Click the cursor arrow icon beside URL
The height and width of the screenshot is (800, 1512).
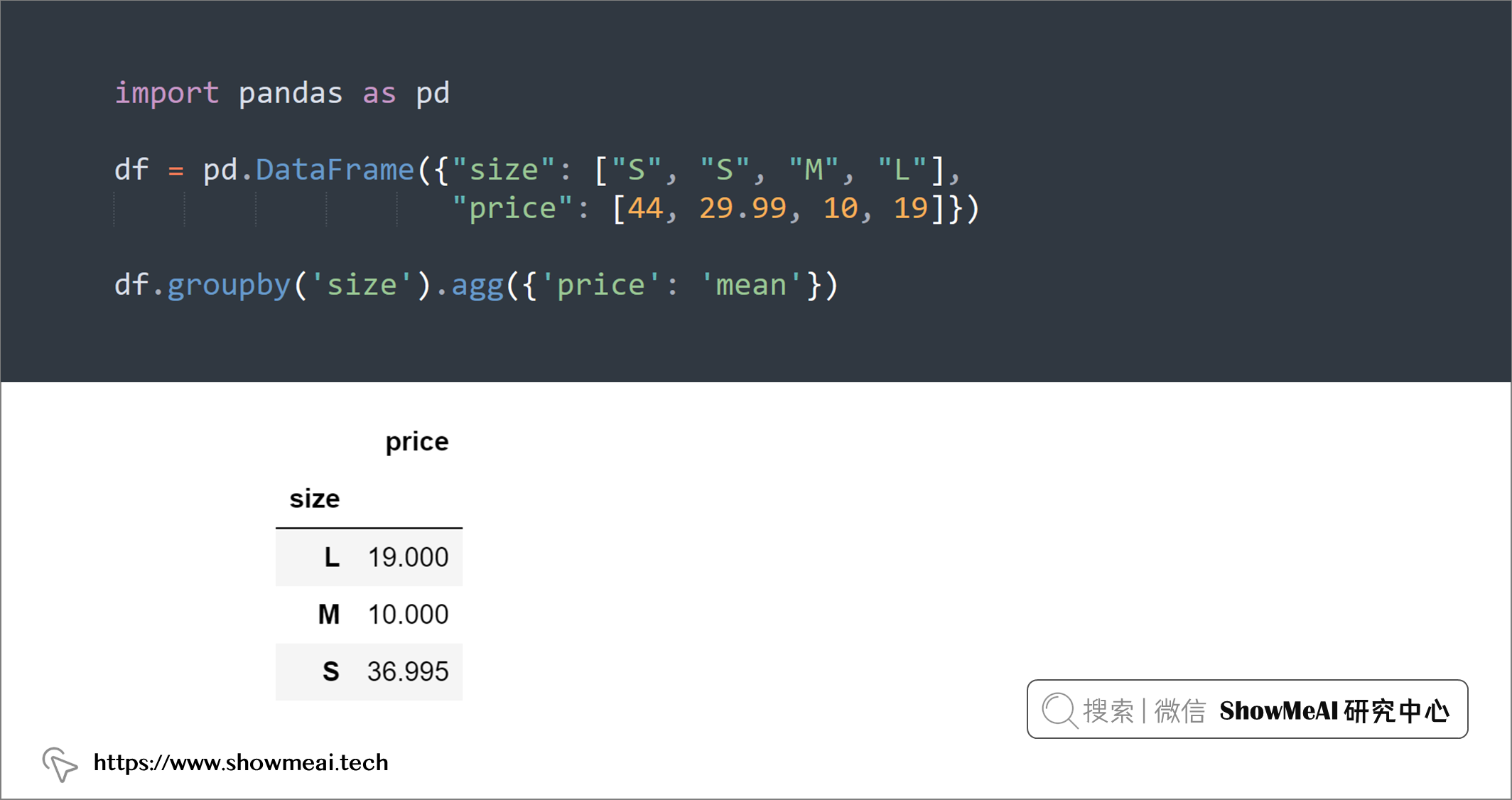pyautogui.click(x=60, y=764)
